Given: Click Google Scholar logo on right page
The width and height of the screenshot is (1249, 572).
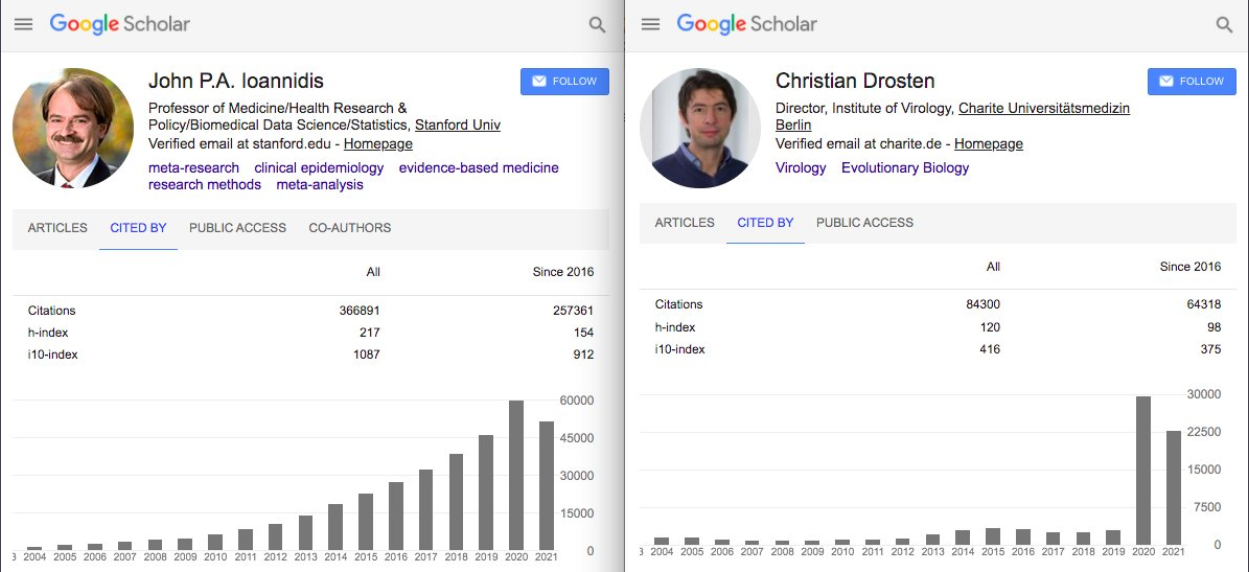Looking at the screenshot, I should point(747,24).
